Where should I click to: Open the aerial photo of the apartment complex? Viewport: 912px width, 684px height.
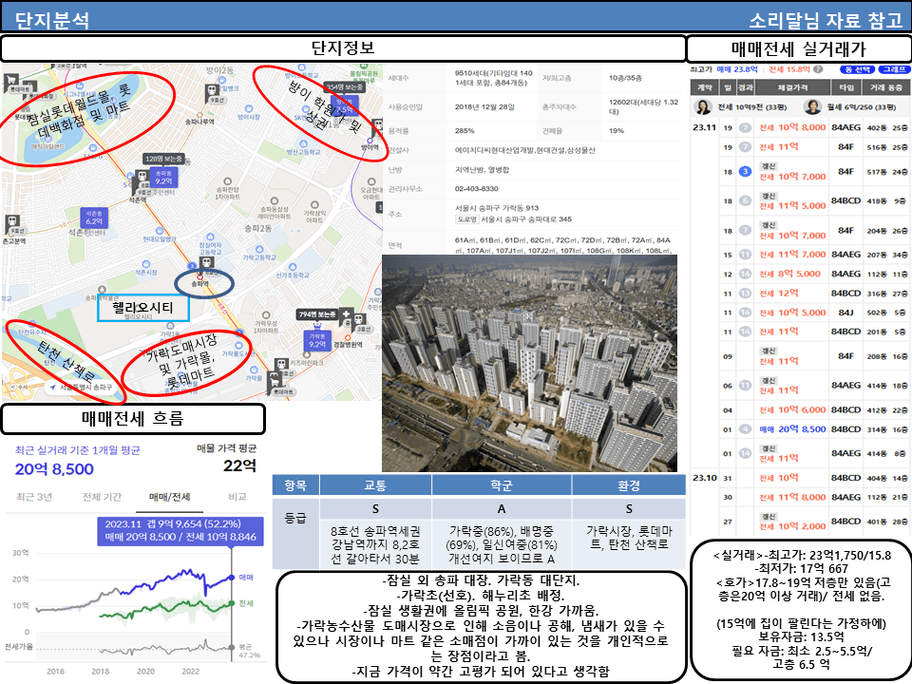tap(529, 363)
